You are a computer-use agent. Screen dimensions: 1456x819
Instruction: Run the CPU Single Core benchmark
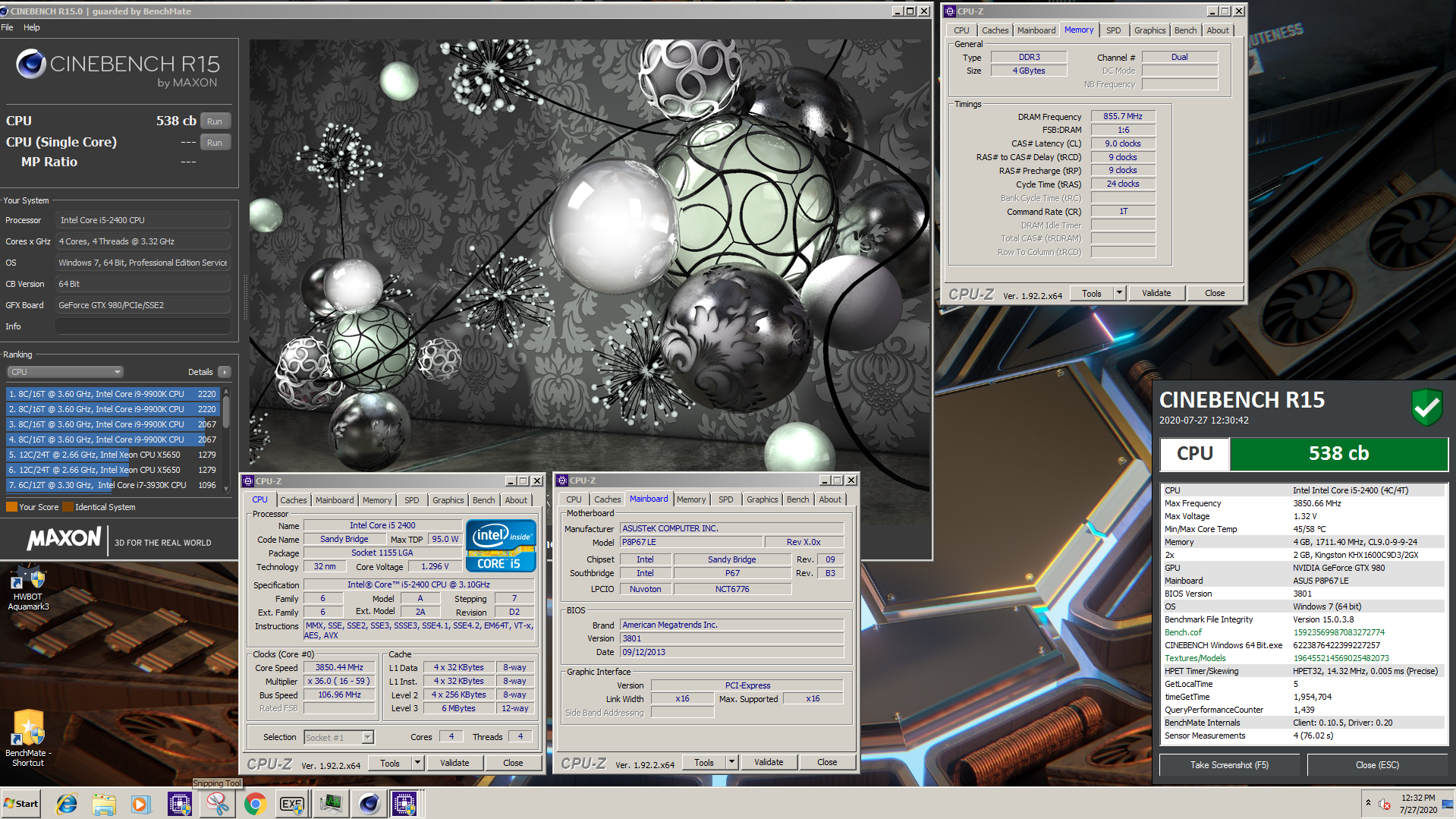pos(215,143)
